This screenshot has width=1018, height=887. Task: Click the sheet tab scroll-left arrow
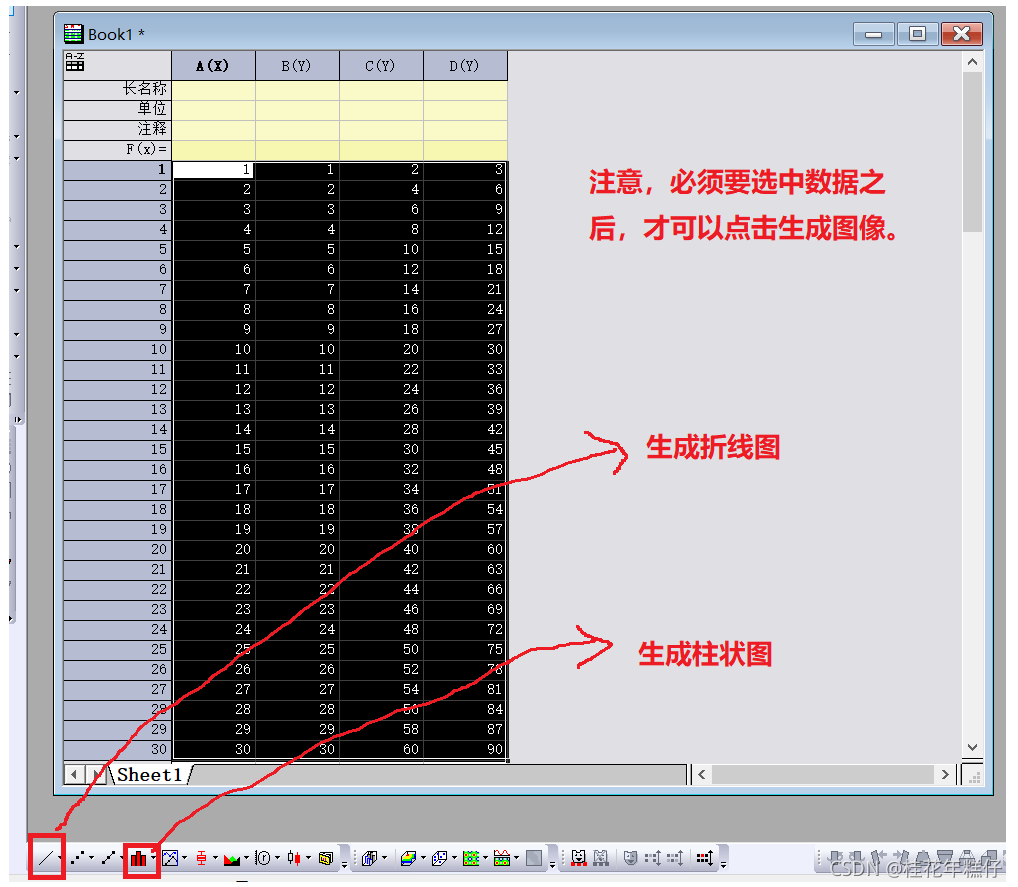click(x=73, y=775)
